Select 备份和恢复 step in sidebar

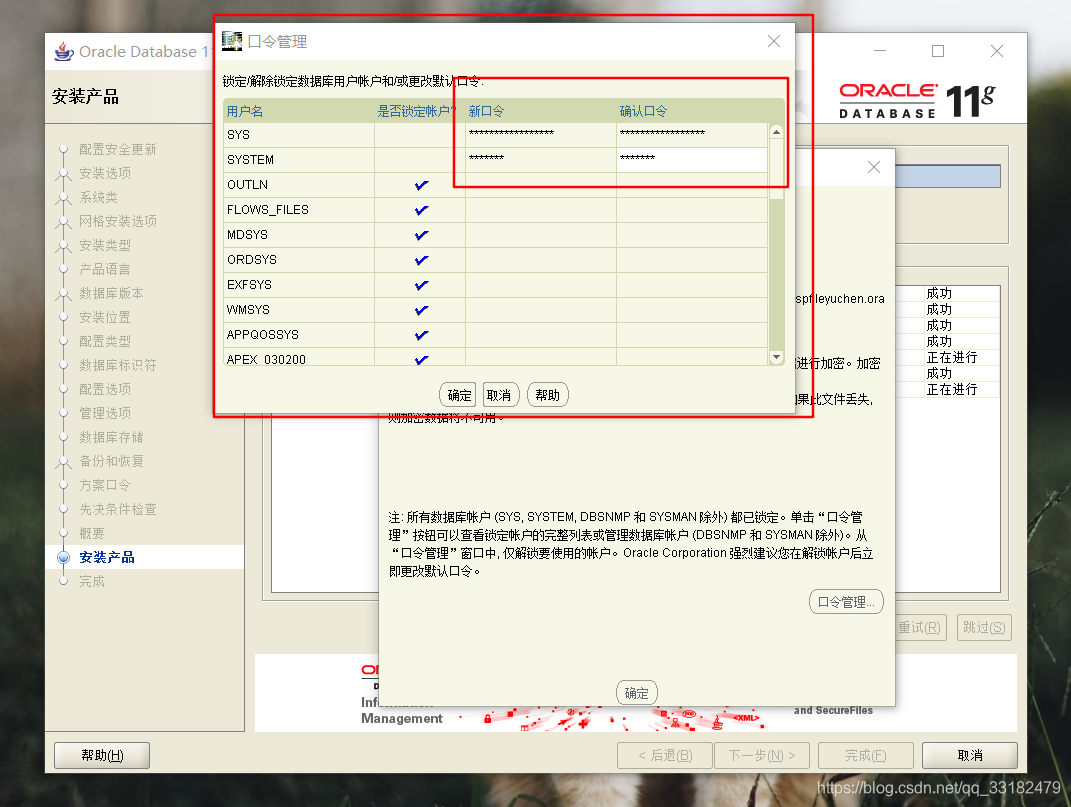click(x=111, y=461)
